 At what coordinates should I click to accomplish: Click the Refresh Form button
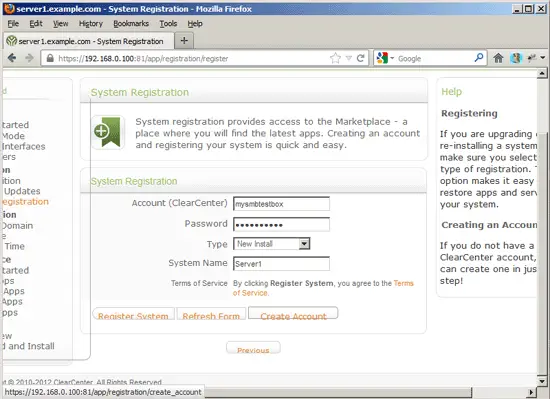pyautogui.click(x=211, y=315)
